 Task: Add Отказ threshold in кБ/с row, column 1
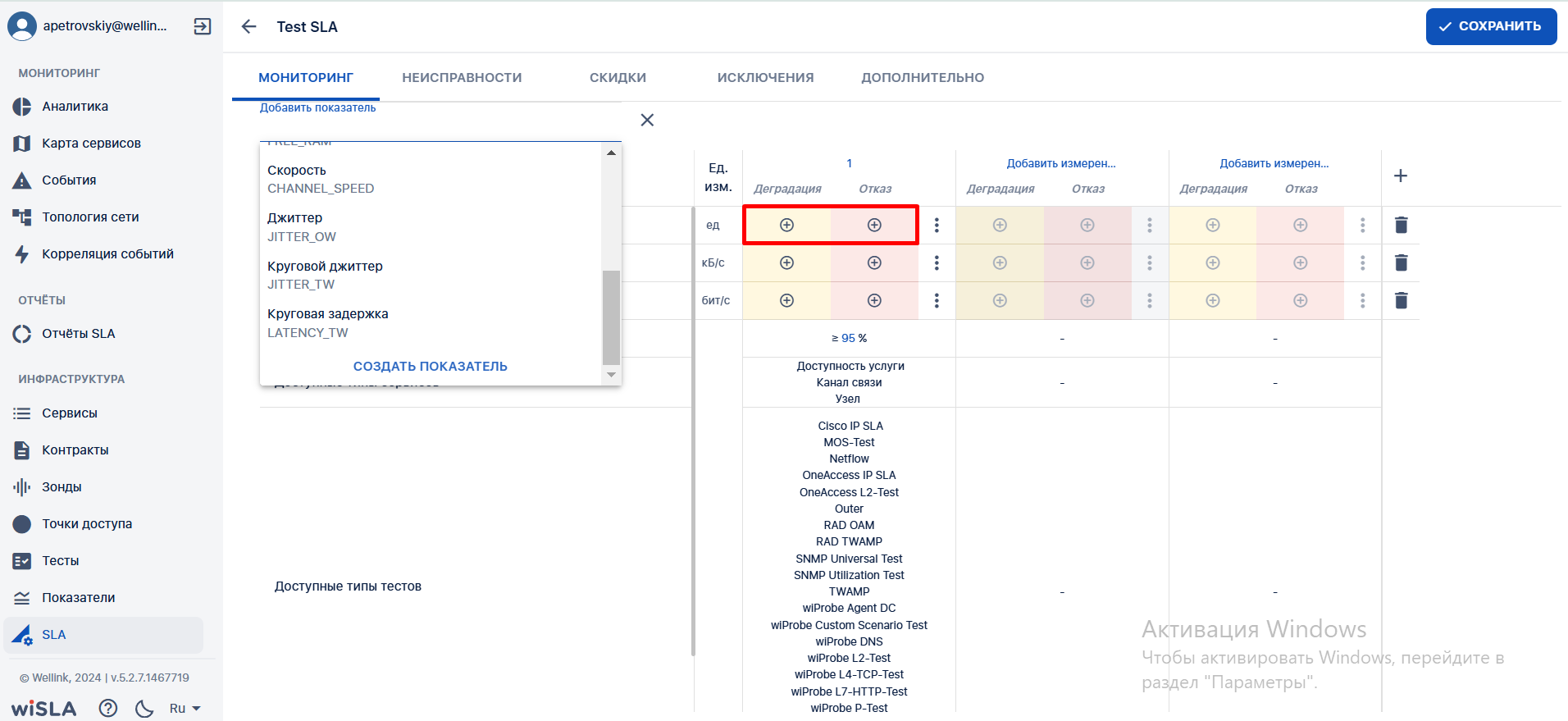pyautogui.click(x=874, y=263)
